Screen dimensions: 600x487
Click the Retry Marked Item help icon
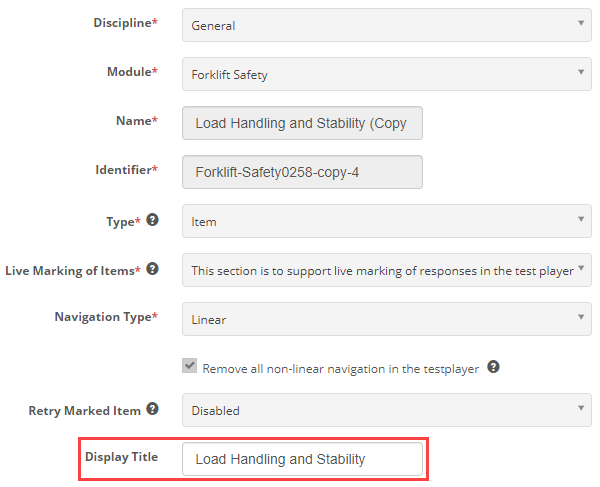pyautogui.click(x=152, y=409)
